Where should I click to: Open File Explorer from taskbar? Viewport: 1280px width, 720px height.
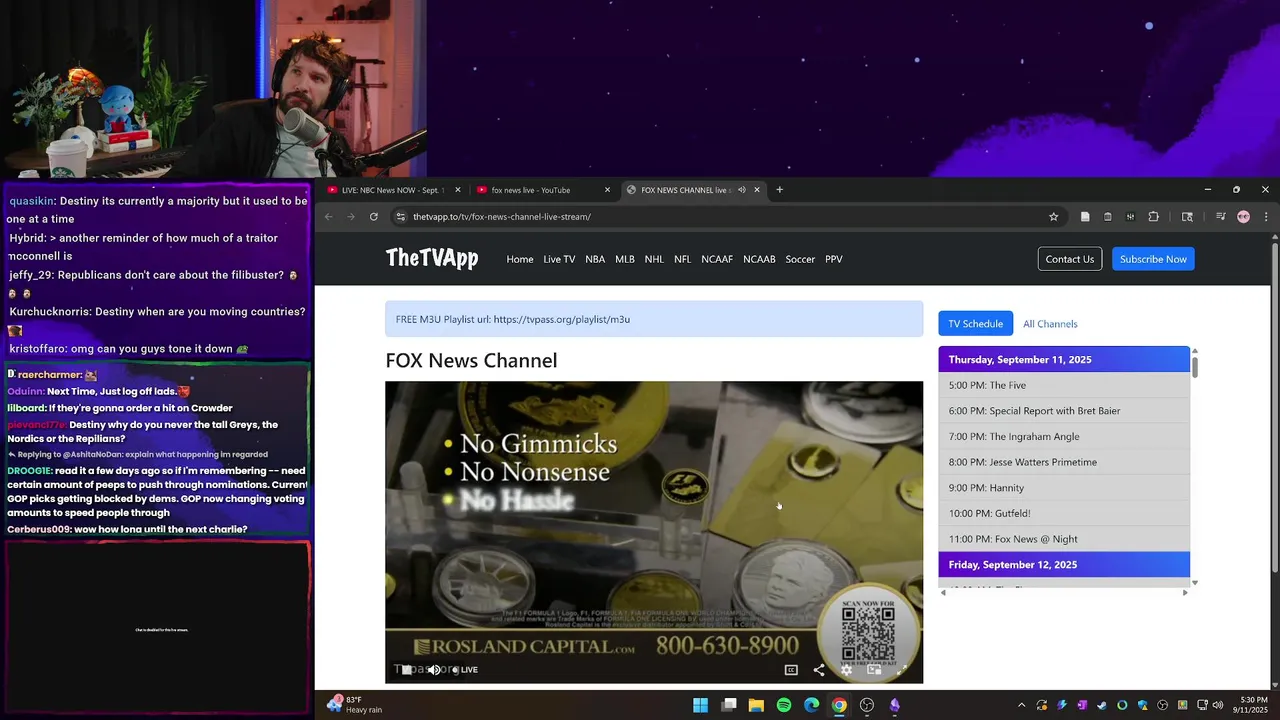756,705
